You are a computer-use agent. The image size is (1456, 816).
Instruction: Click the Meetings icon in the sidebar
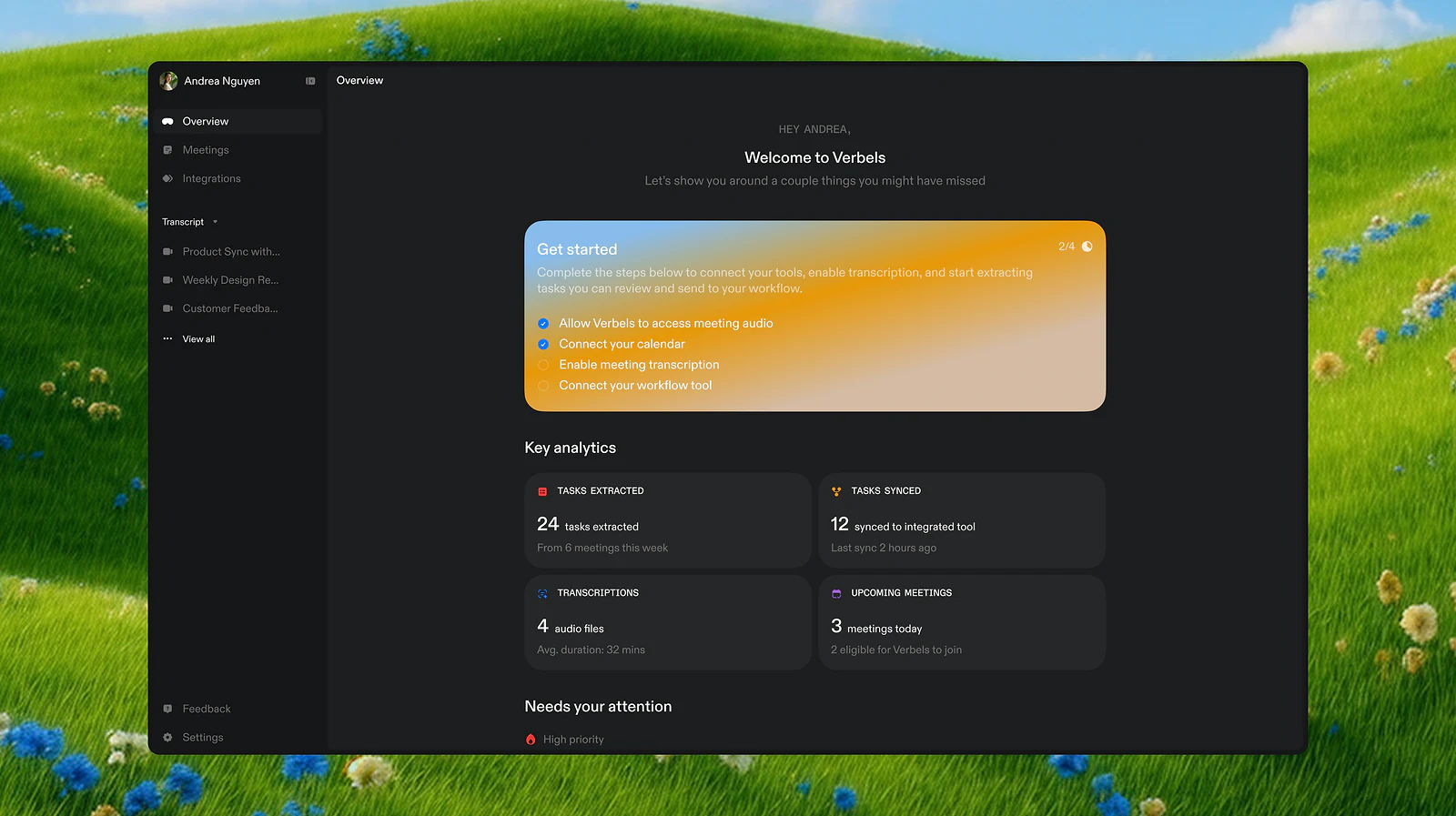[x=167, y=150]
